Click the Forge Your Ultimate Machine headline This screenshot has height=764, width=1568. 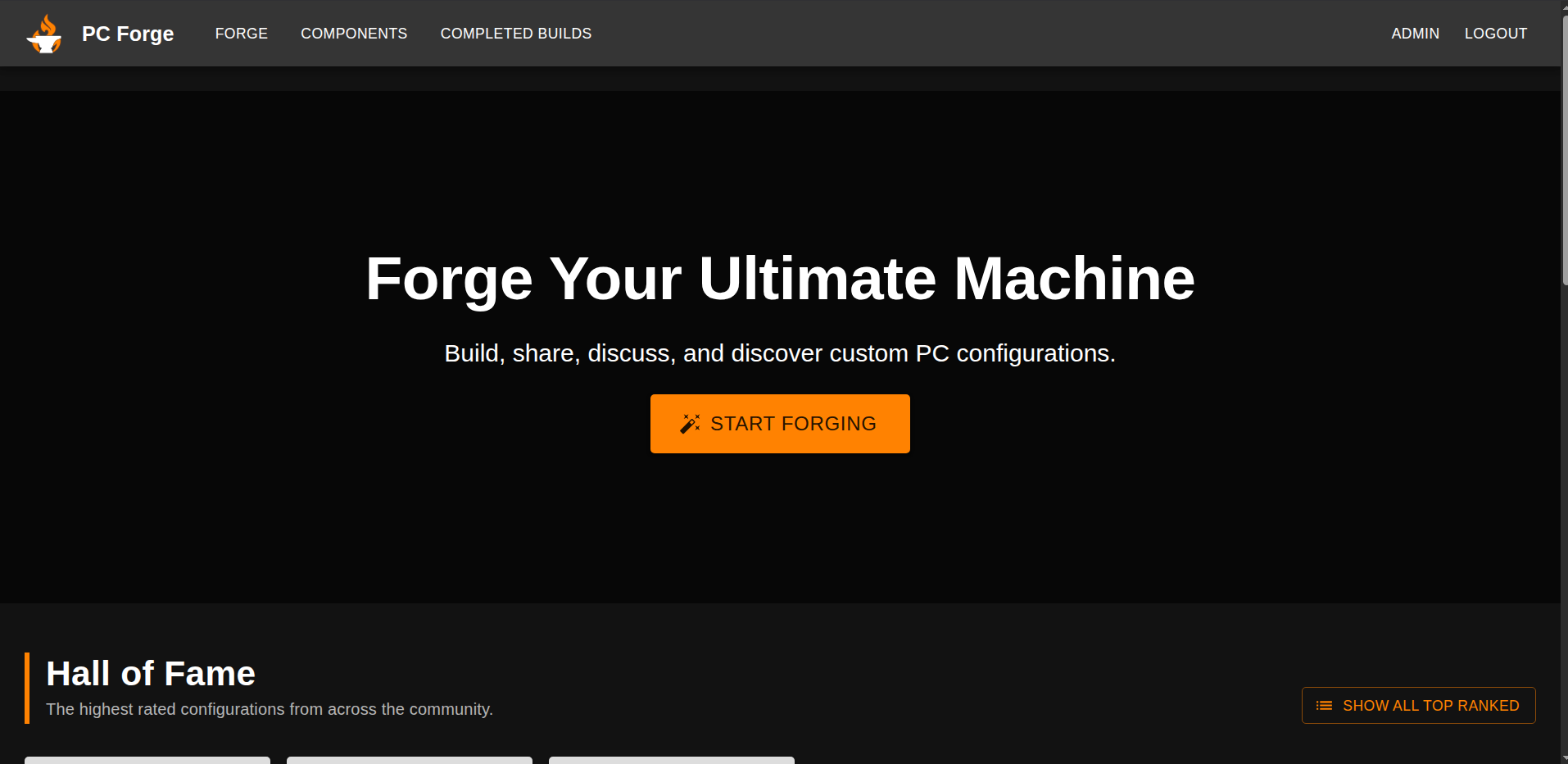pyautogui.click(x=780, y=279)
